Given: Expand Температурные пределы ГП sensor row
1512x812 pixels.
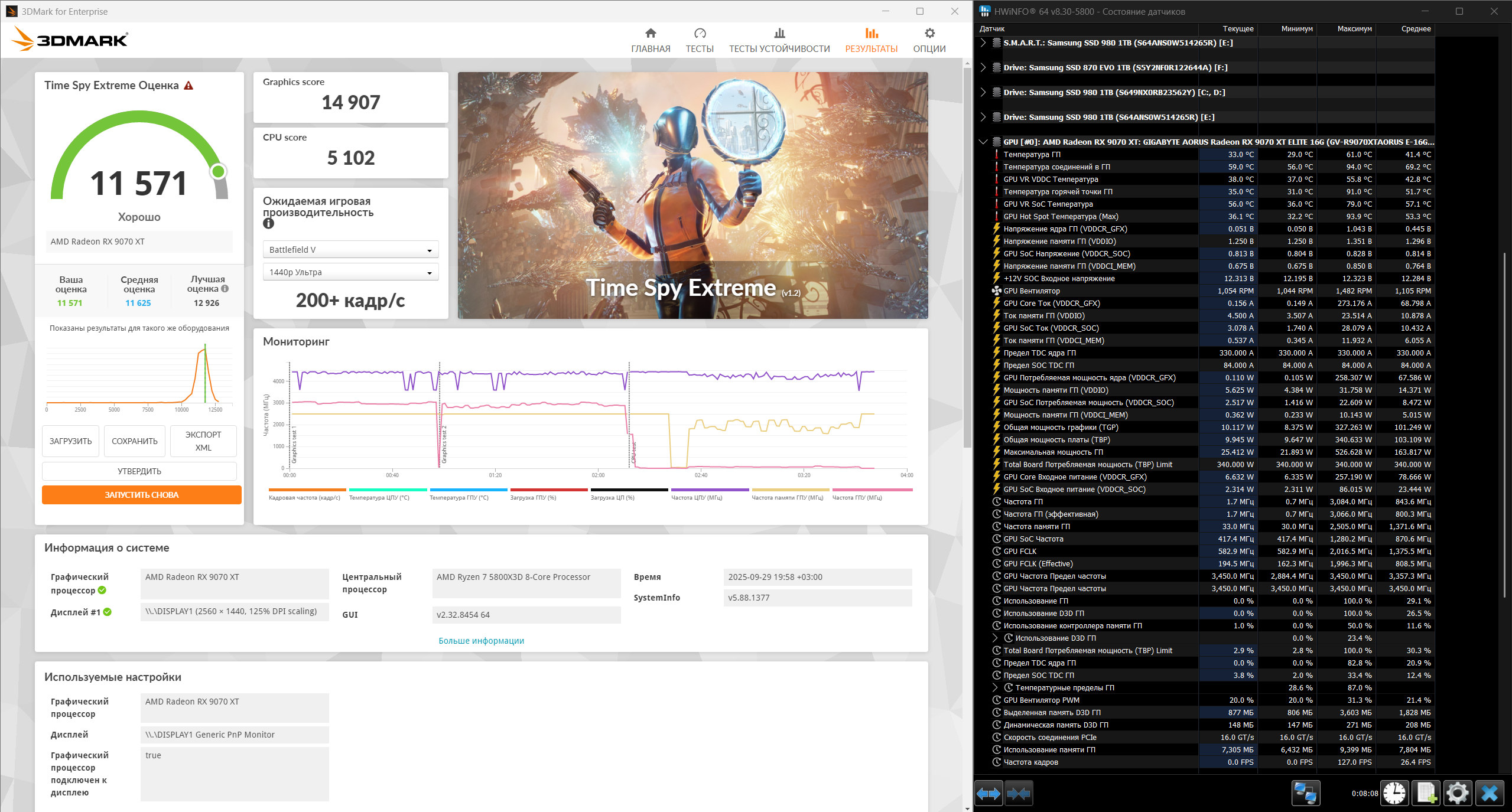Looking at the screenshot, I should (x=995, y=687).
